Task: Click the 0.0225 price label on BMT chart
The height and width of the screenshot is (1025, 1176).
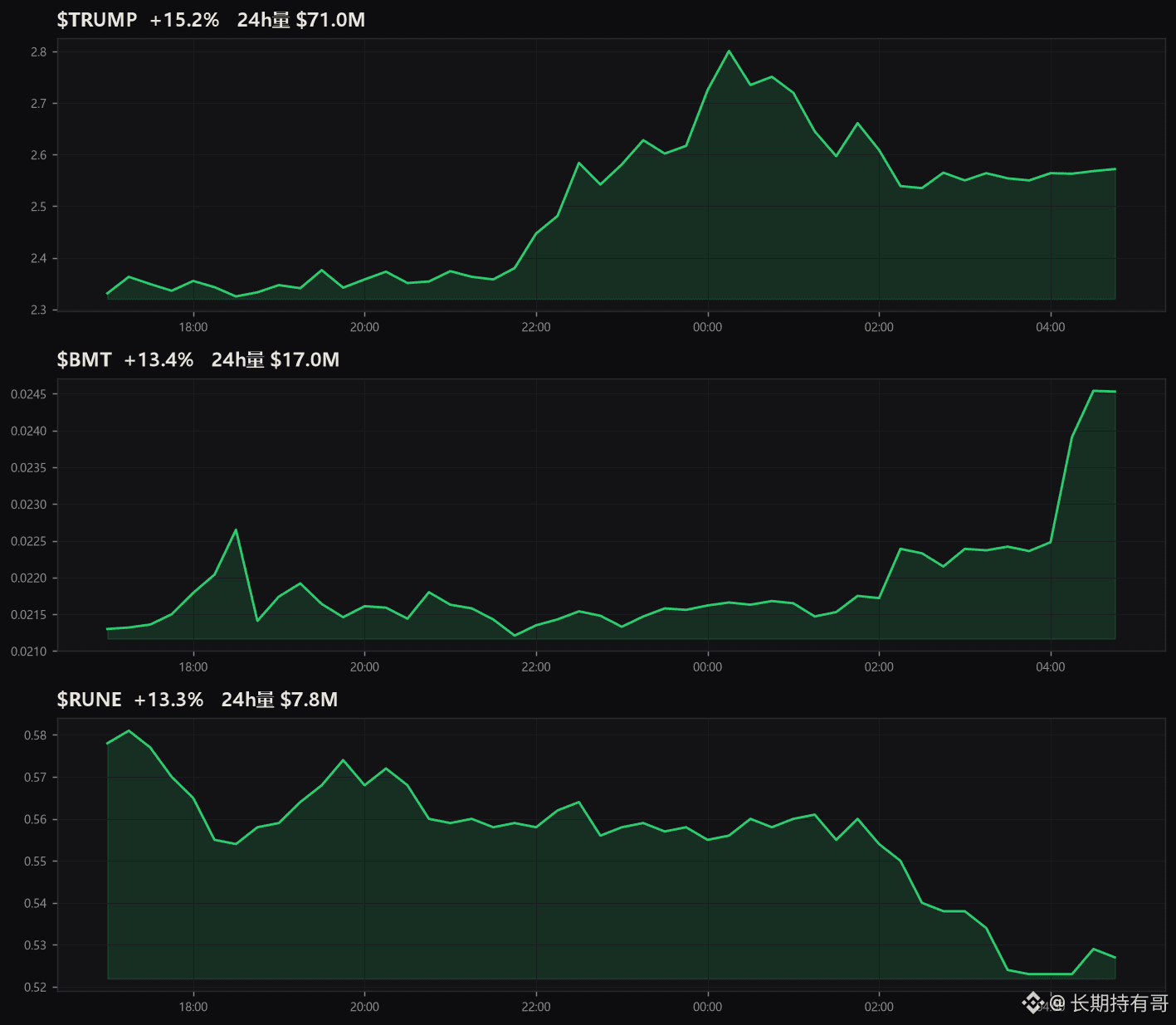Action: (29, 541)
